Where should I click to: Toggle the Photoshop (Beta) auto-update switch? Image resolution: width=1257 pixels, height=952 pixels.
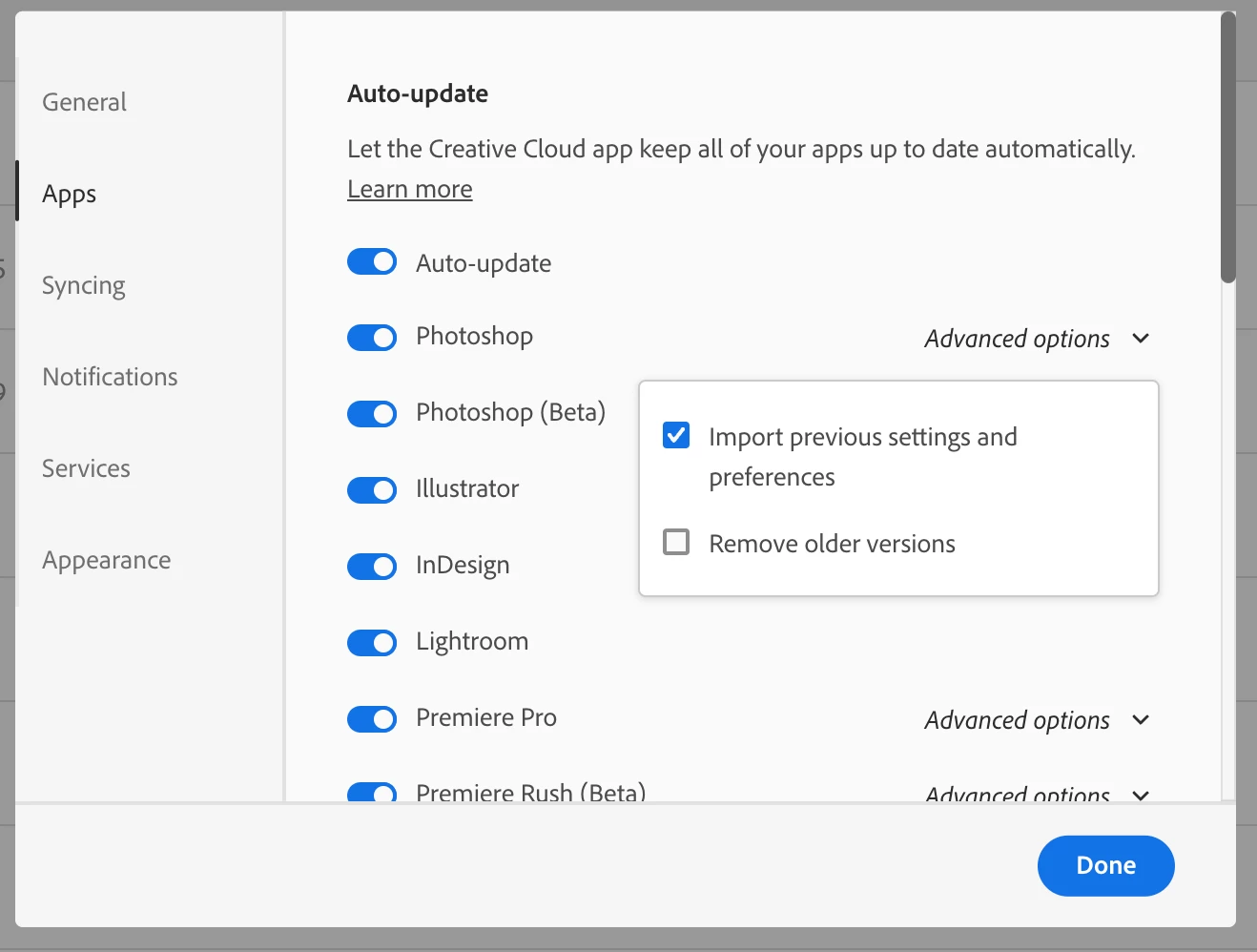click(x=372, y=414)
